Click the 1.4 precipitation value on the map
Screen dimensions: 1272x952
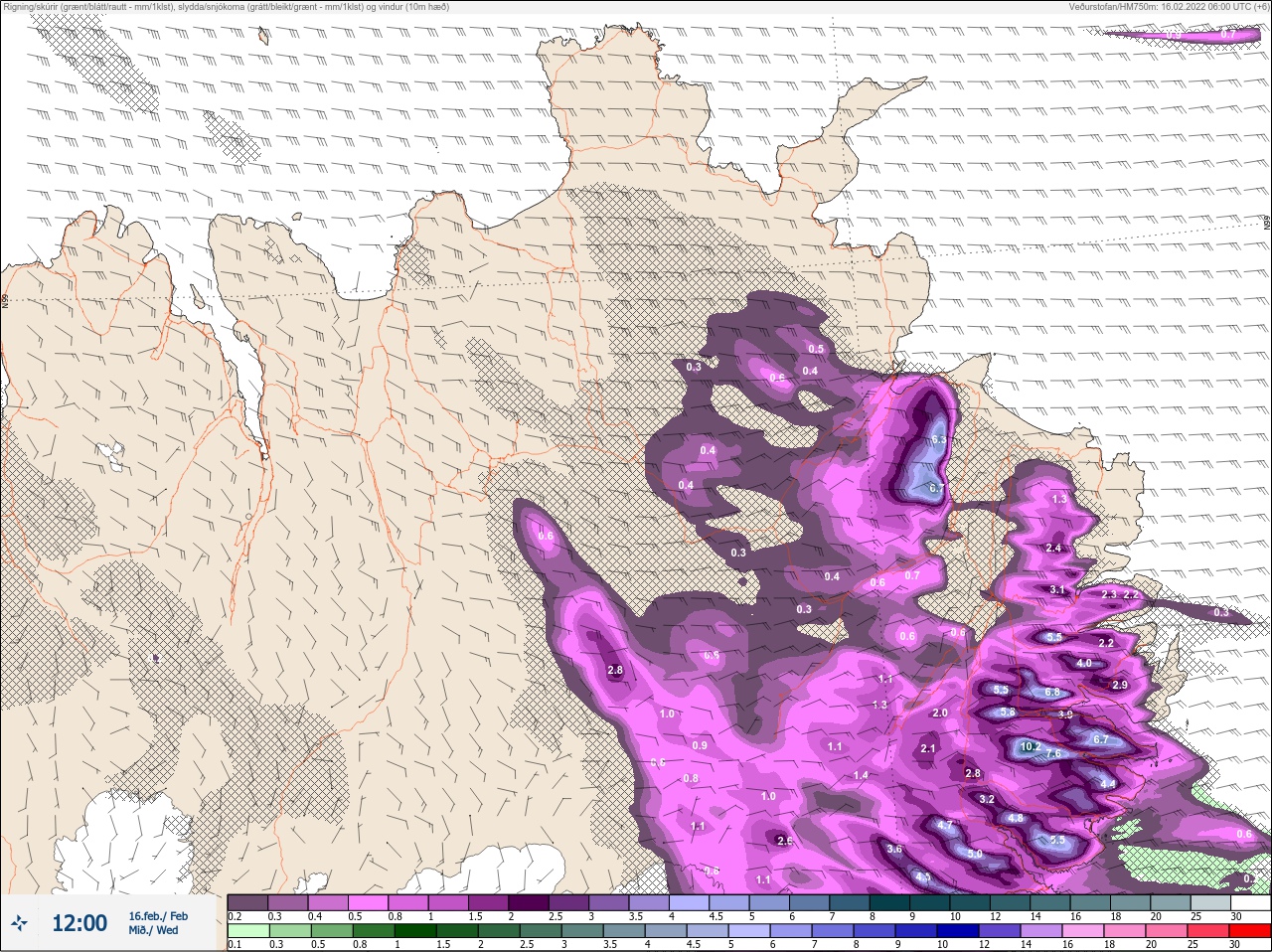861,775
